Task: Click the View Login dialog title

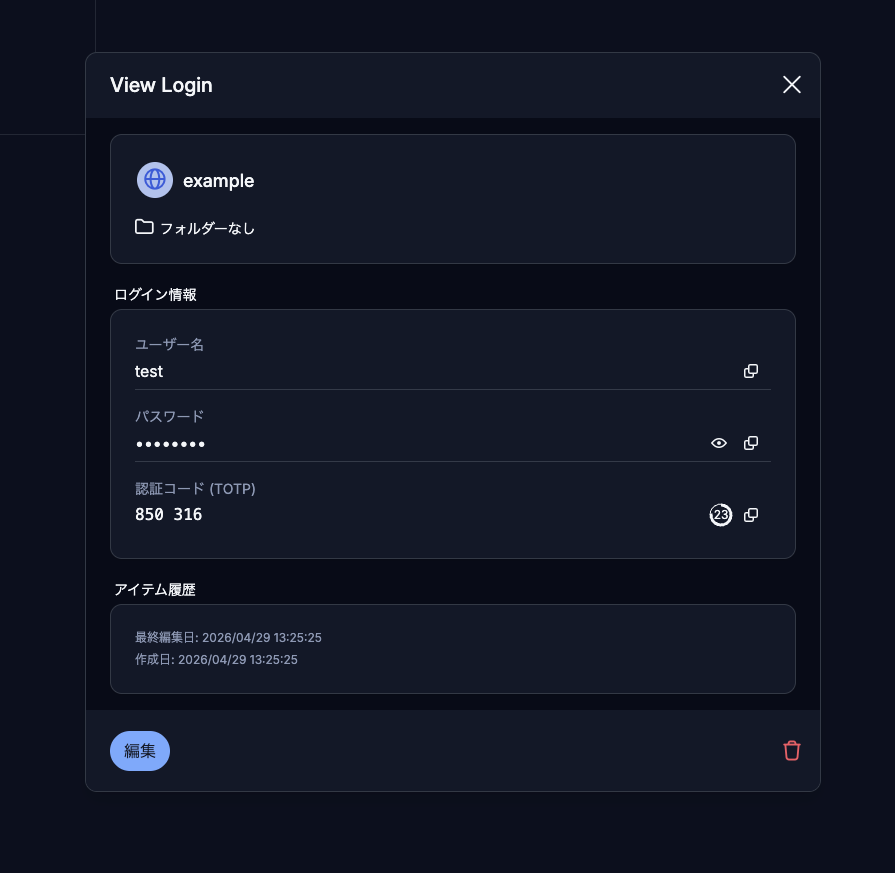Action: point(161,85)
